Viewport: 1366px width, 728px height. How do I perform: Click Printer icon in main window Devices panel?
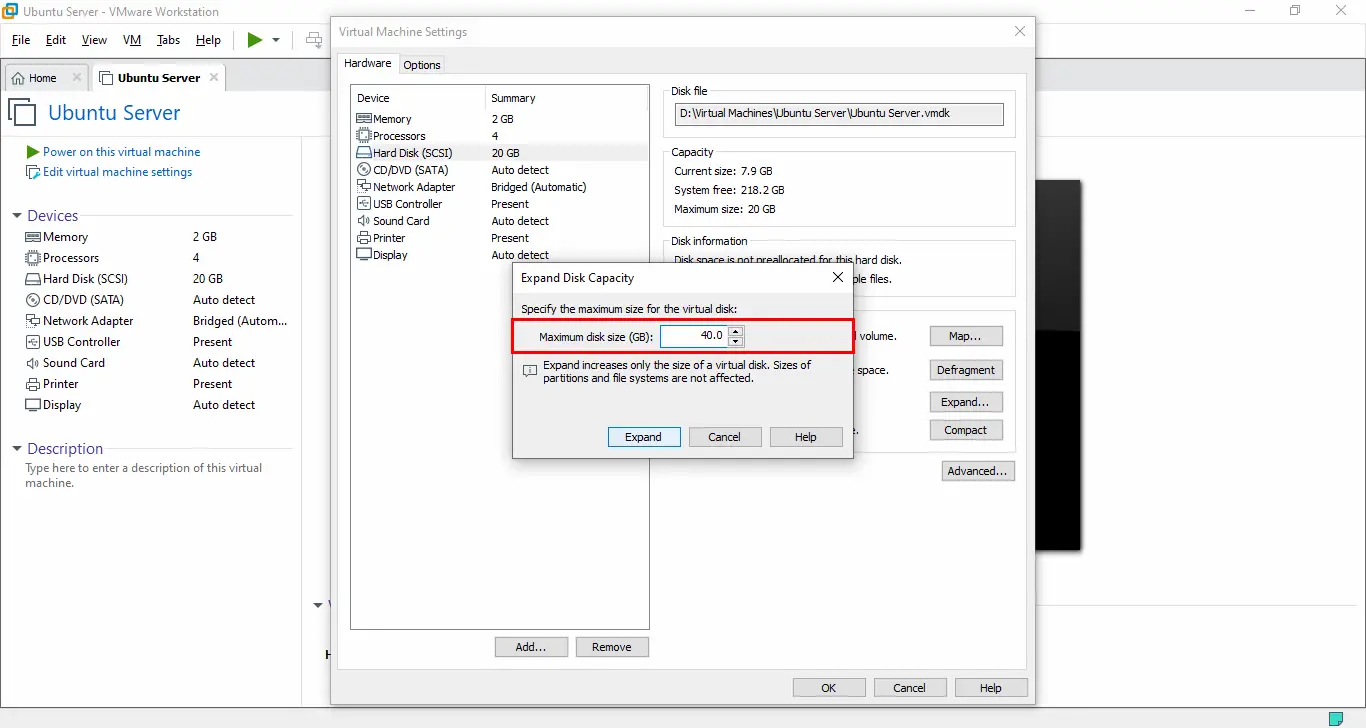pos(33,384)
